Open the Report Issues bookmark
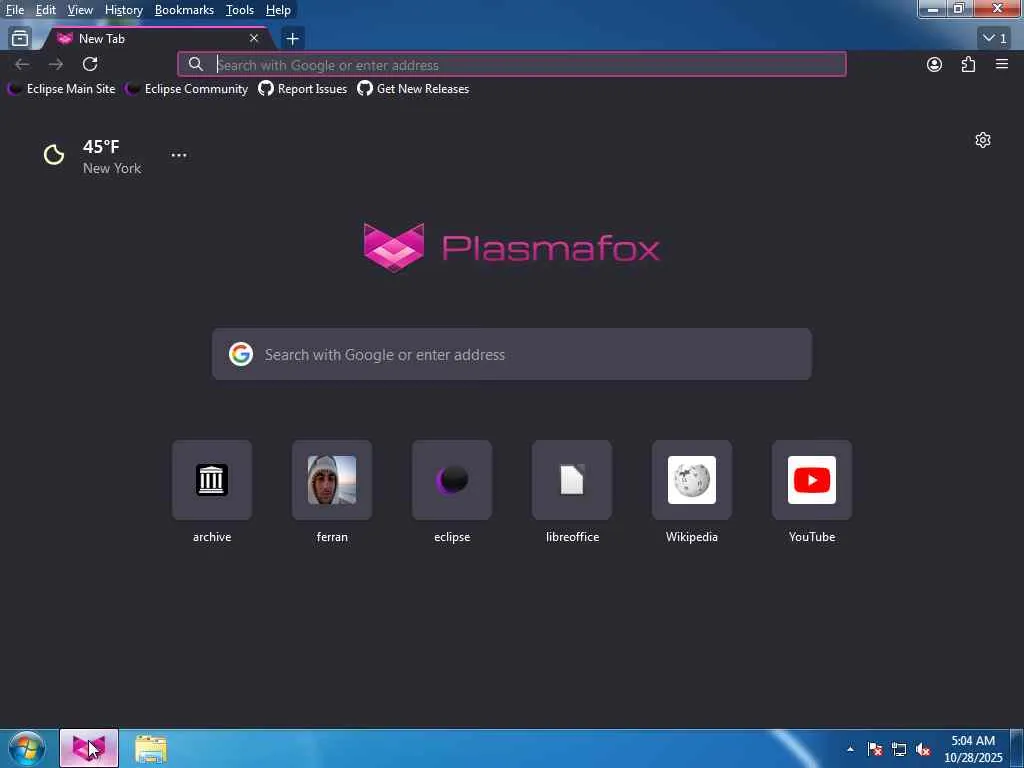This screenshot has width=1024, height=768. click(303, 89)
